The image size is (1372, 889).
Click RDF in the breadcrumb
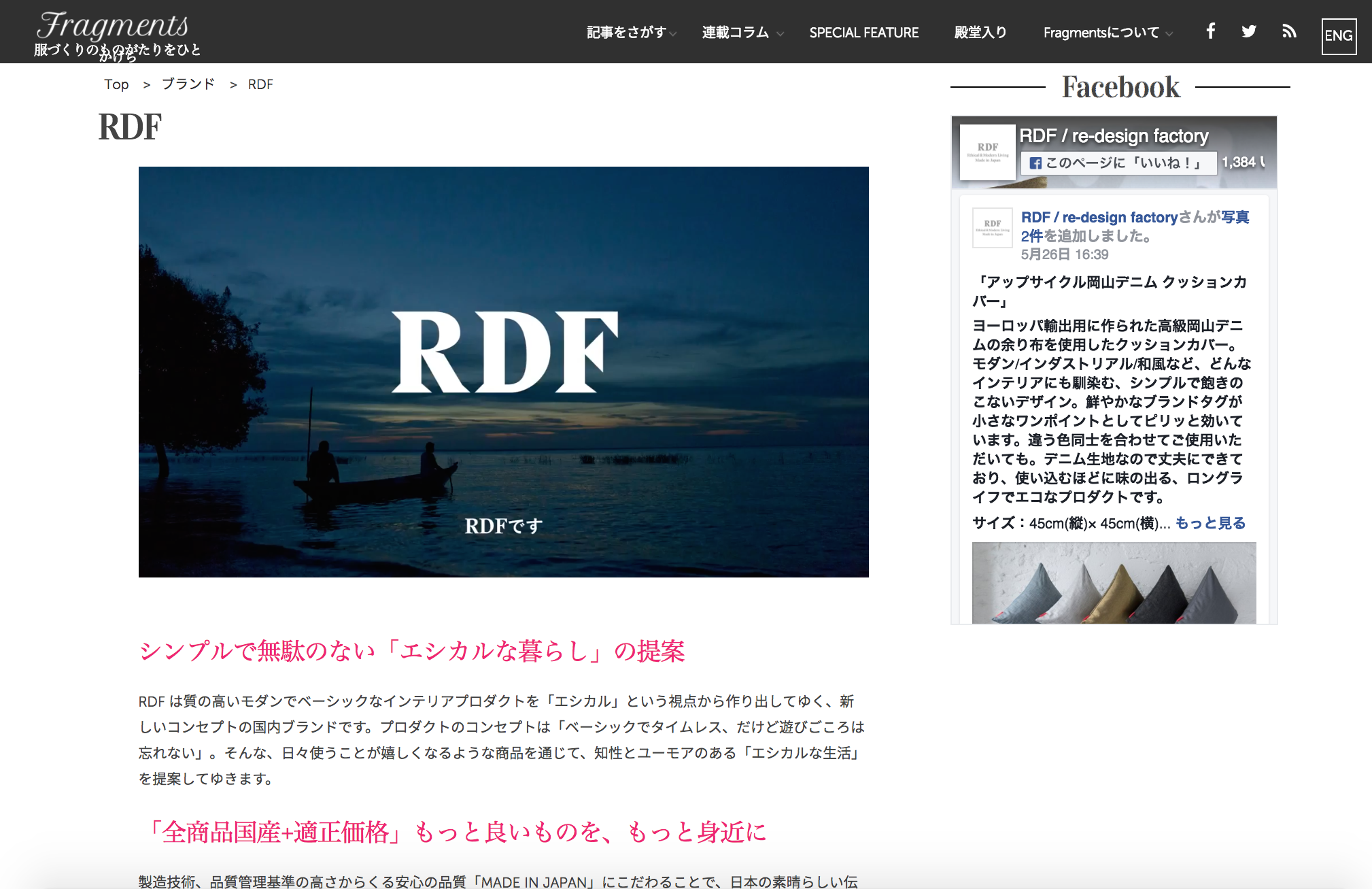[x=260, y=84]
